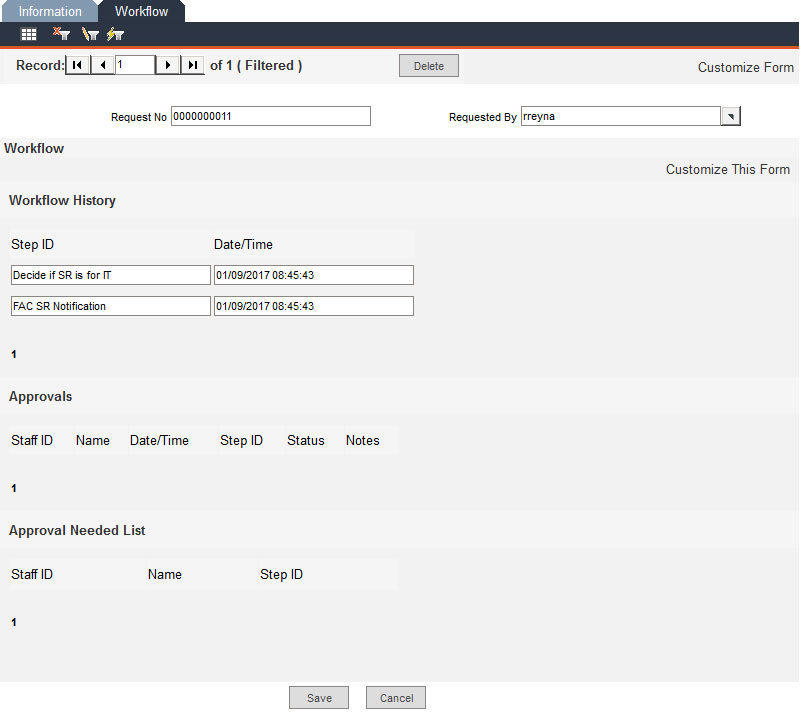Click the FAC SR Notification step field
Viewport: 800px width, 712px height.
tap(110, 305)
